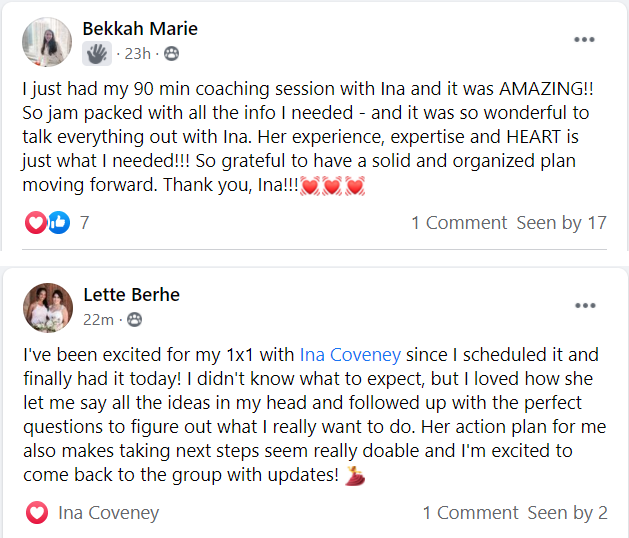Open Bekkah Marie's profile picture

(47, 41)
